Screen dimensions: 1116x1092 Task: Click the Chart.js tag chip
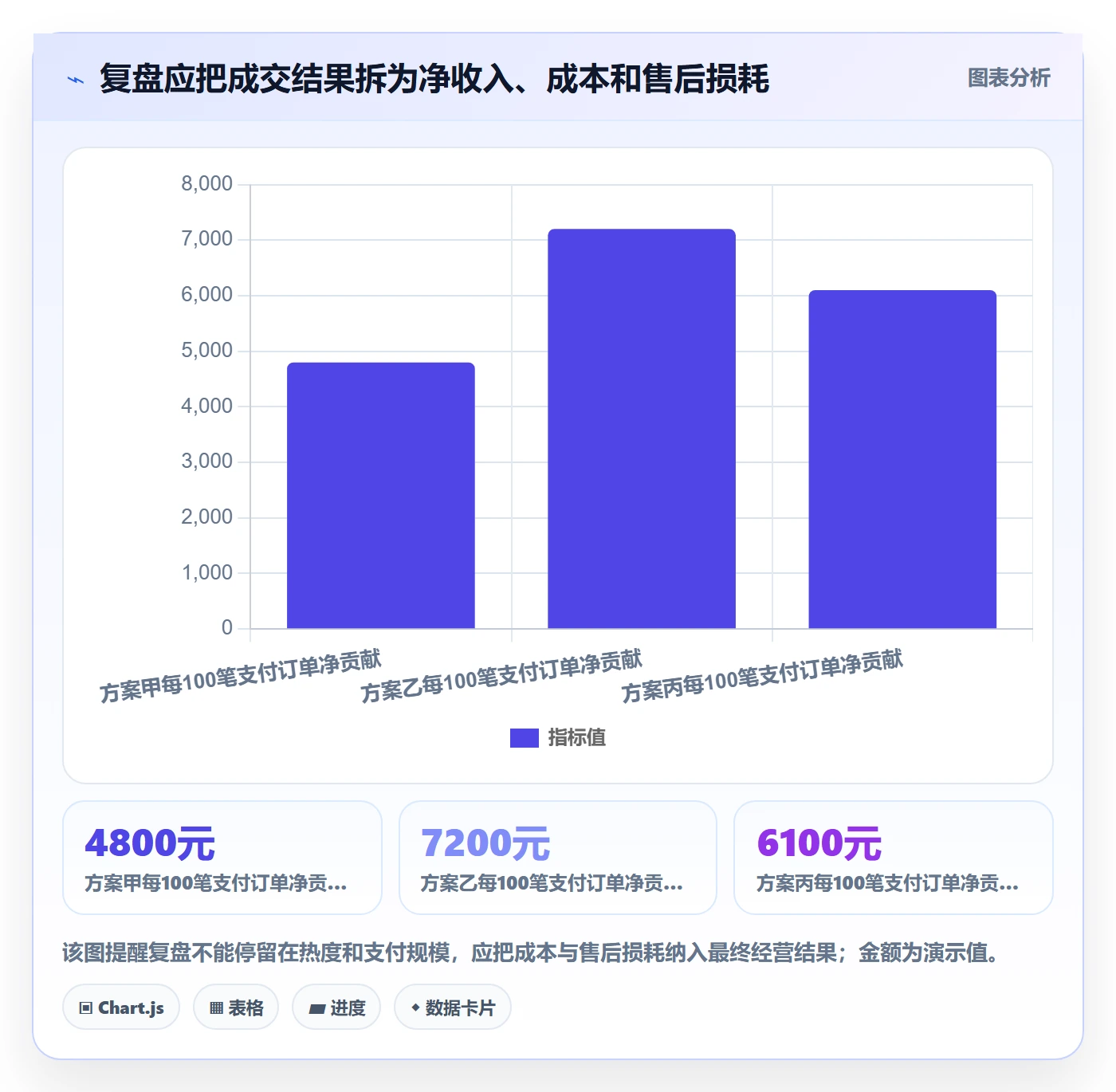(x=121, y=1008)
